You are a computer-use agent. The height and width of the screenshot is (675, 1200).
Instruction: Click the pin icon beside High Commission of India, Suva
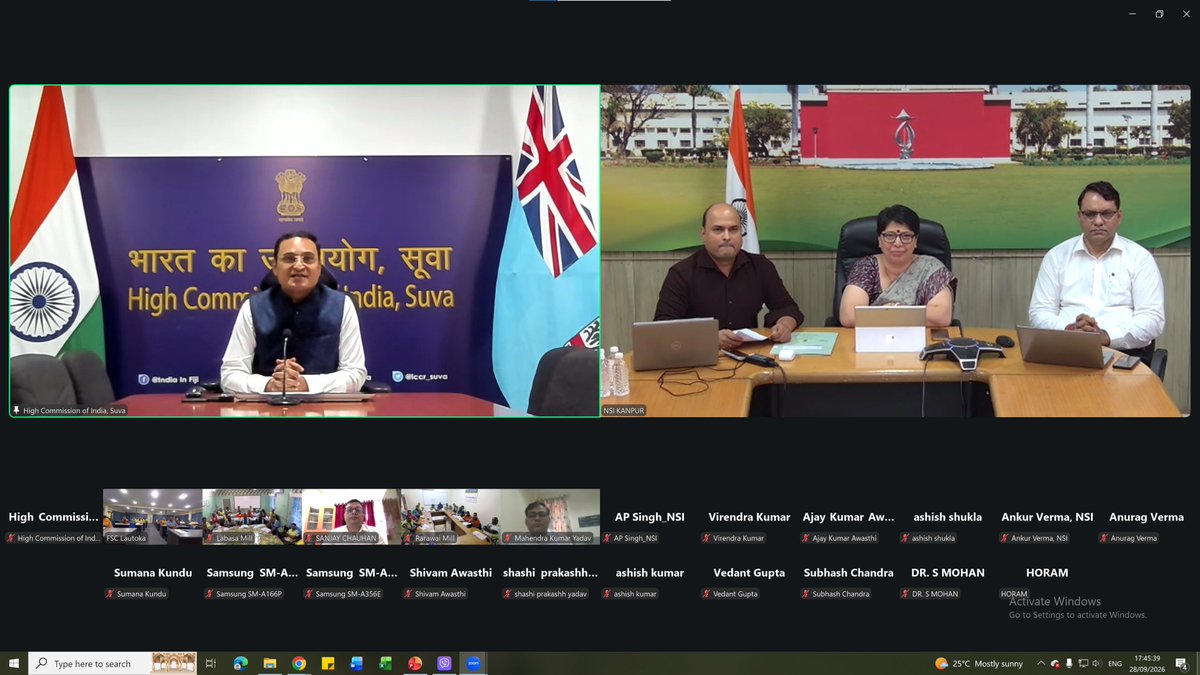coord(16,410)
